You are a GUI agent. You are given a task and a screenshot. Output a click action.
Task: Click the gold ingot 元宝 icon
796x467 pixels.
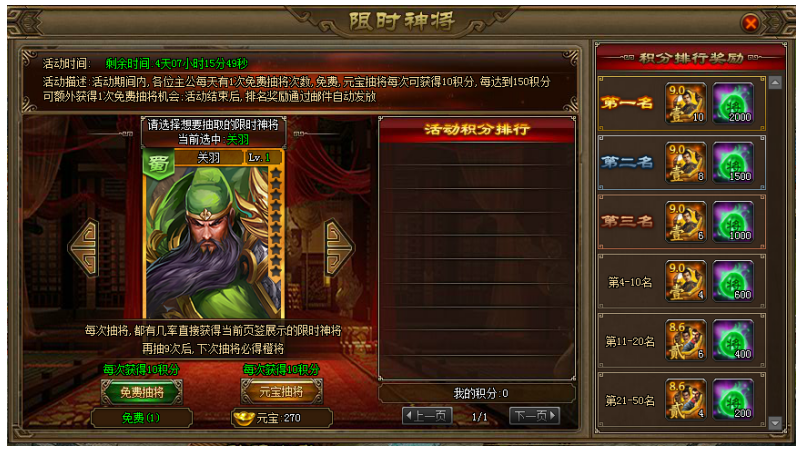(x=244, y=418)
